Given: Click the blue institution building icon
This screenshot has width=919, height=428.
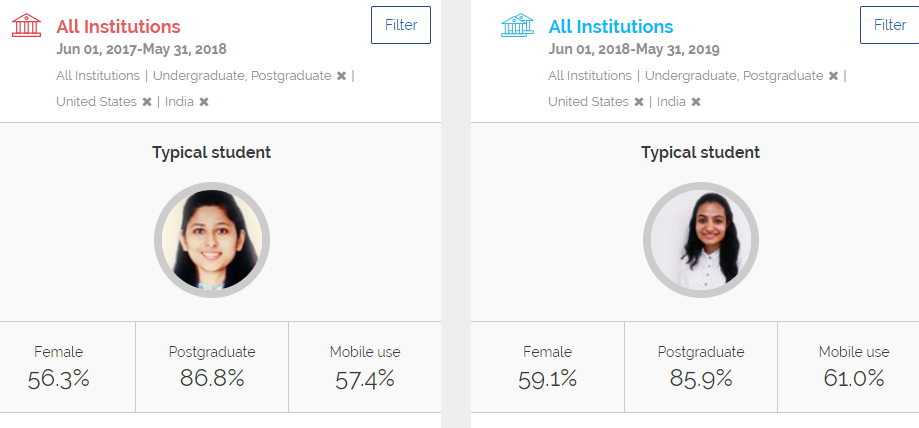Looking at the screenshot, I should (518, 26).
